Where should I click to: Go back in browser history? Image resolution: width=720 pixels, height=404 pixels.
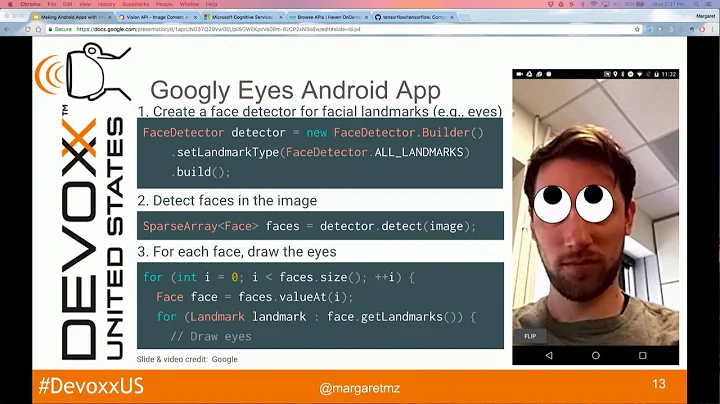tap(7, 29)
